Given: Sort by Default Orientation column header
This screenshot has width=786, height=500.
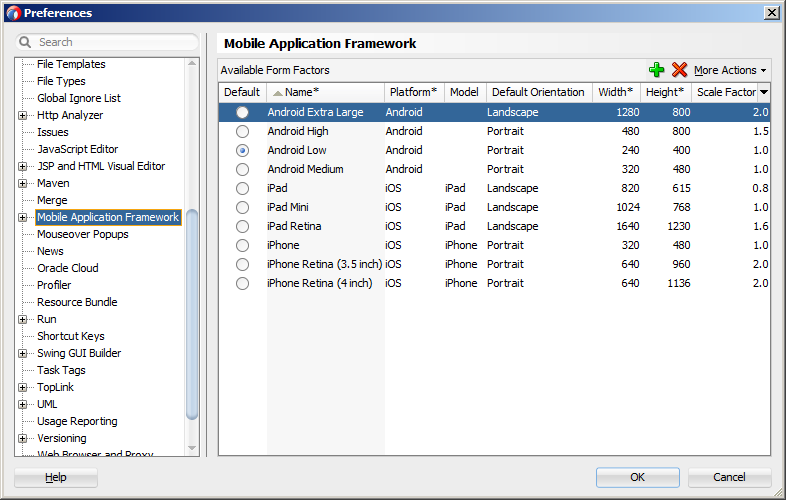Looking at the screenshot, I should (x=539, y=92).
